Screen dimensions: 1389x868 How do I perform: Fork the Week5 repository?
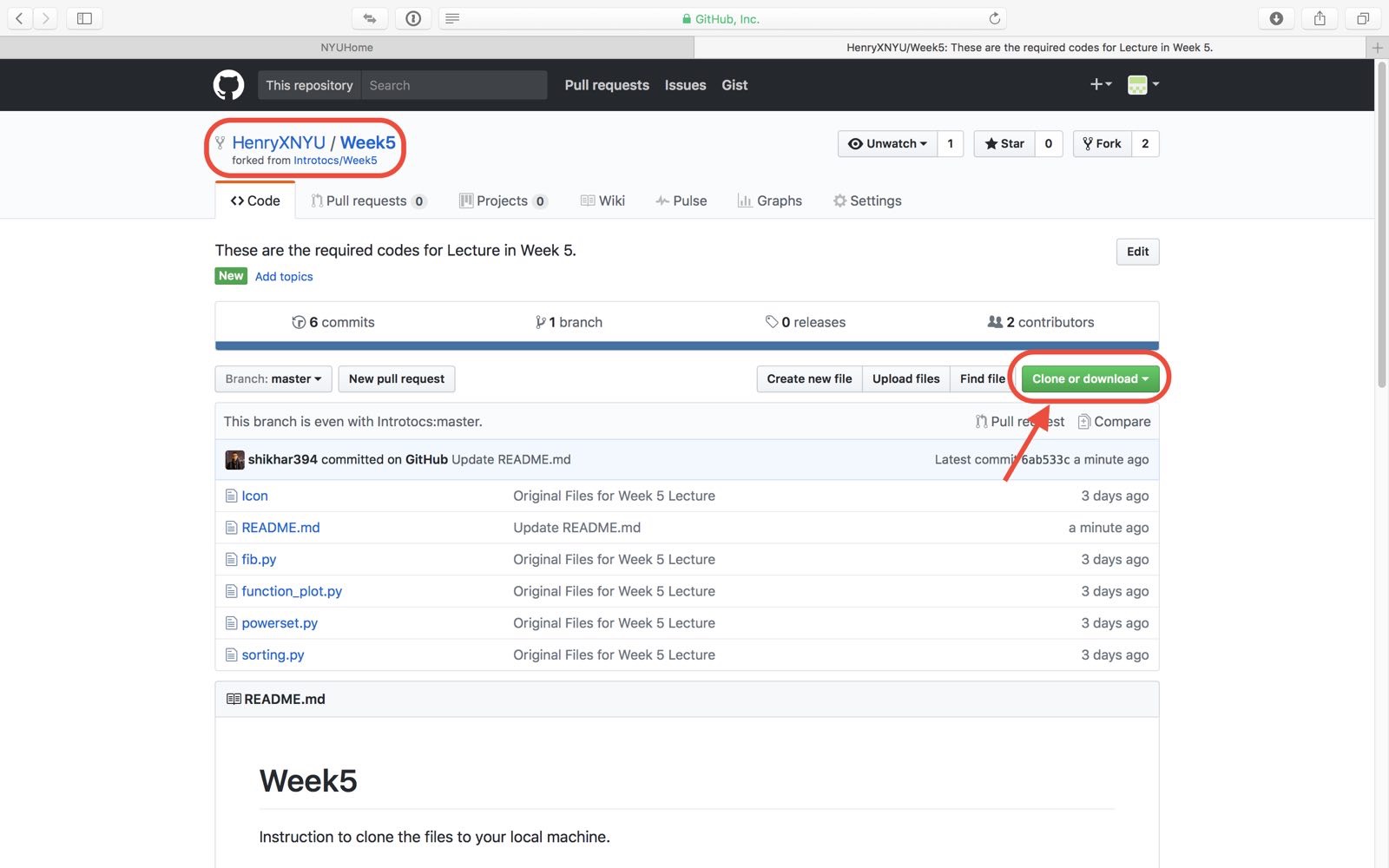click(x=1103, y=143)
